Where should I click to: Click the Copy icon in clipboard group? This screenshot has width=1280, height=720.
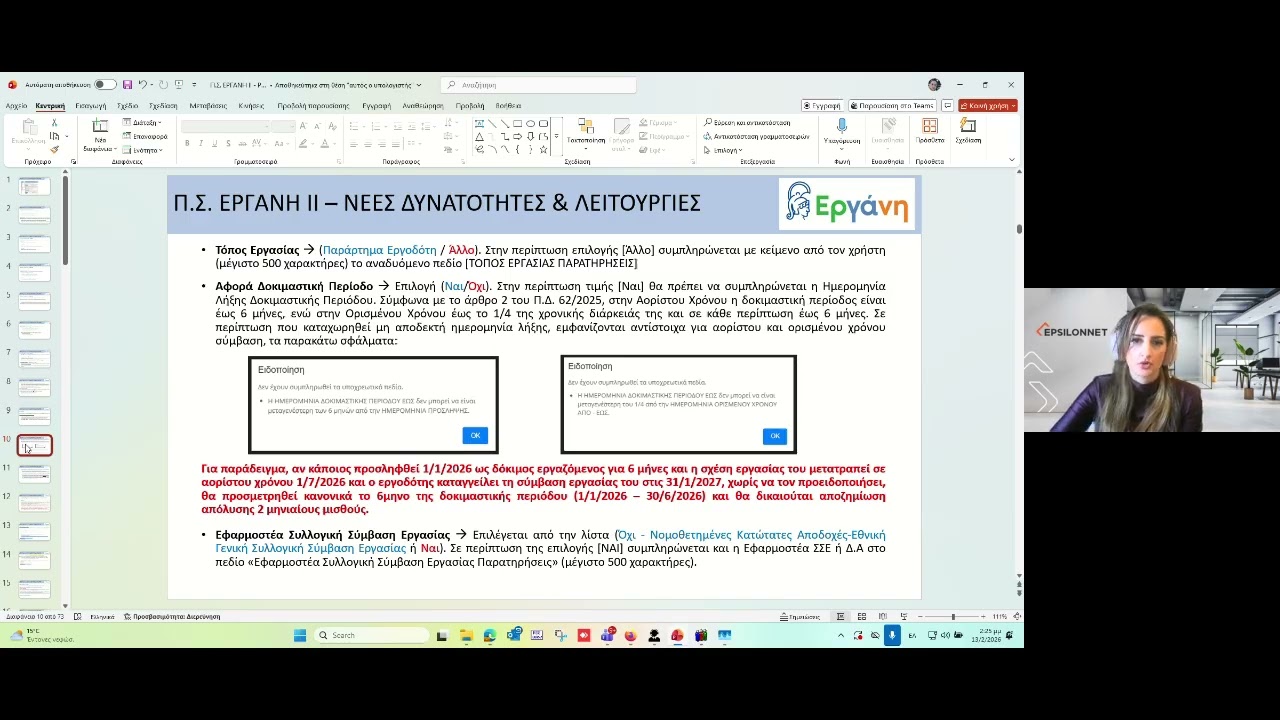[54, 136]
